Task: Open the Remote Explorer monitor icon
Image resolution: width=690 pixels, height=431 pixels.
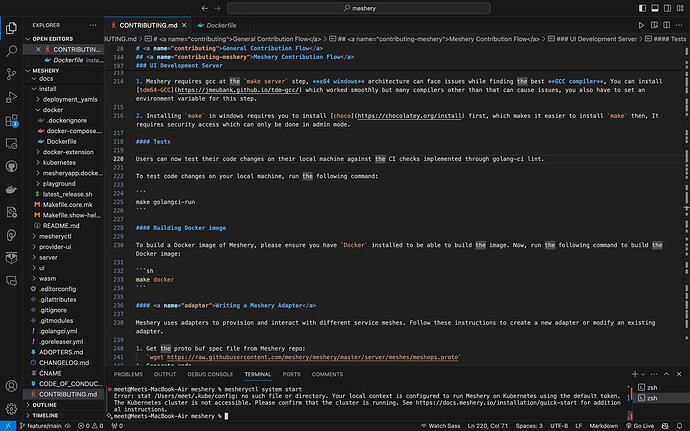Action: click(x=11, y=144)
